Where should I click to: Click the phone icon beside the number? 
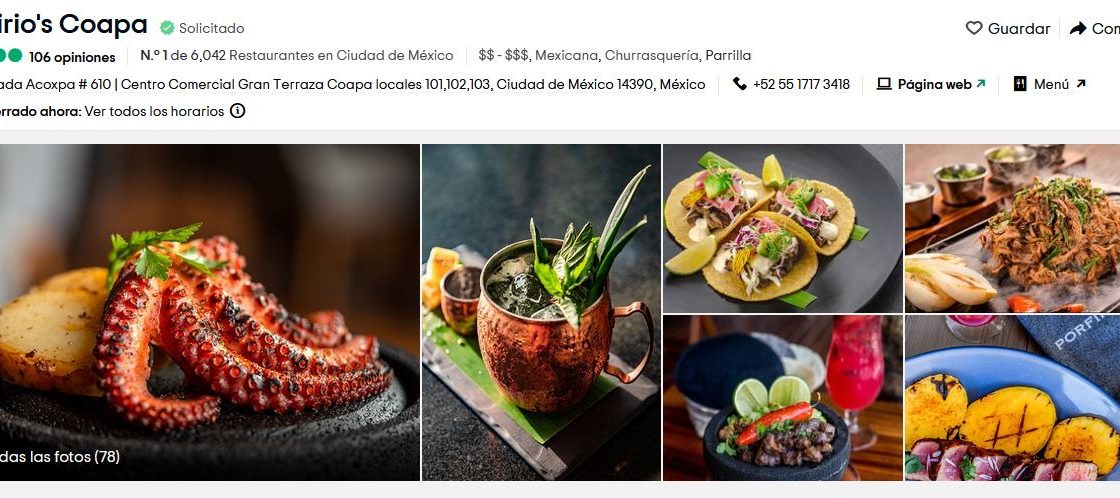739,84
